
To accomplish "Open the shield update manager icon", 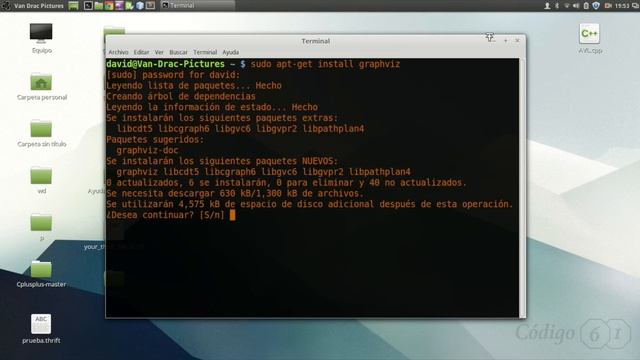I will (596, 6).
